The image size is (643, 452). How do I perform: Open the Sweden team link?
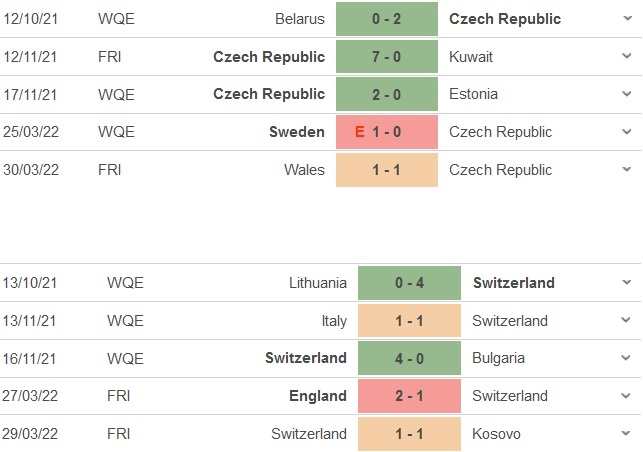[297, 132]
